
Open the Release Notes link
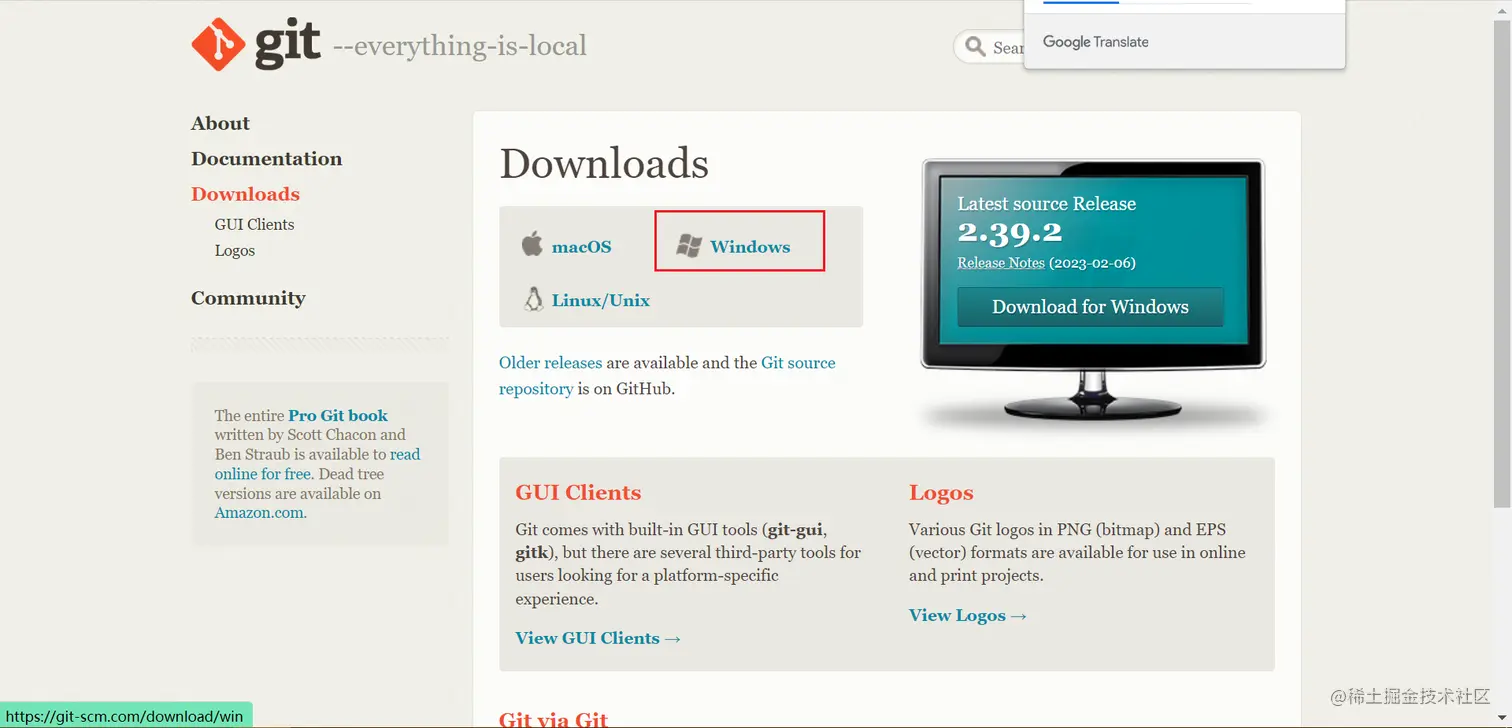pyautogui.click(x=1001, y=263)
